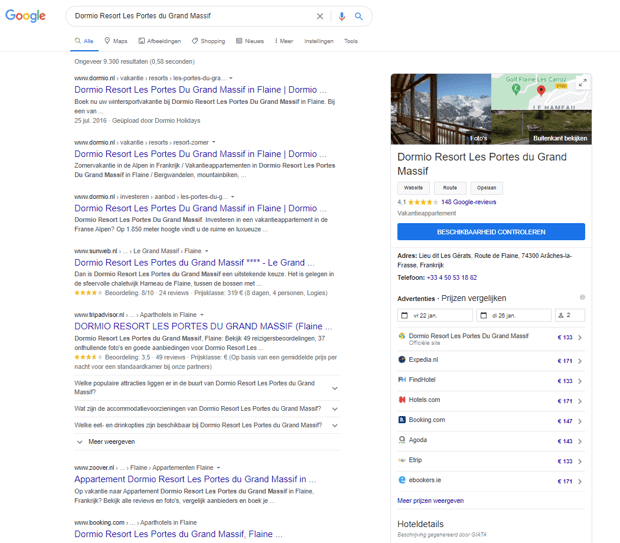Expand question about populaire attracties

(x=206, y=388)
